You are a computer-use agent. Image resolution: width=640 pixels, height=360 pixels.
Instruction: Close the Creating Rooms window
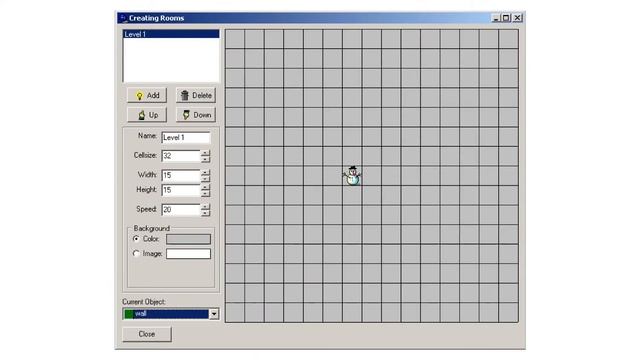517,18
